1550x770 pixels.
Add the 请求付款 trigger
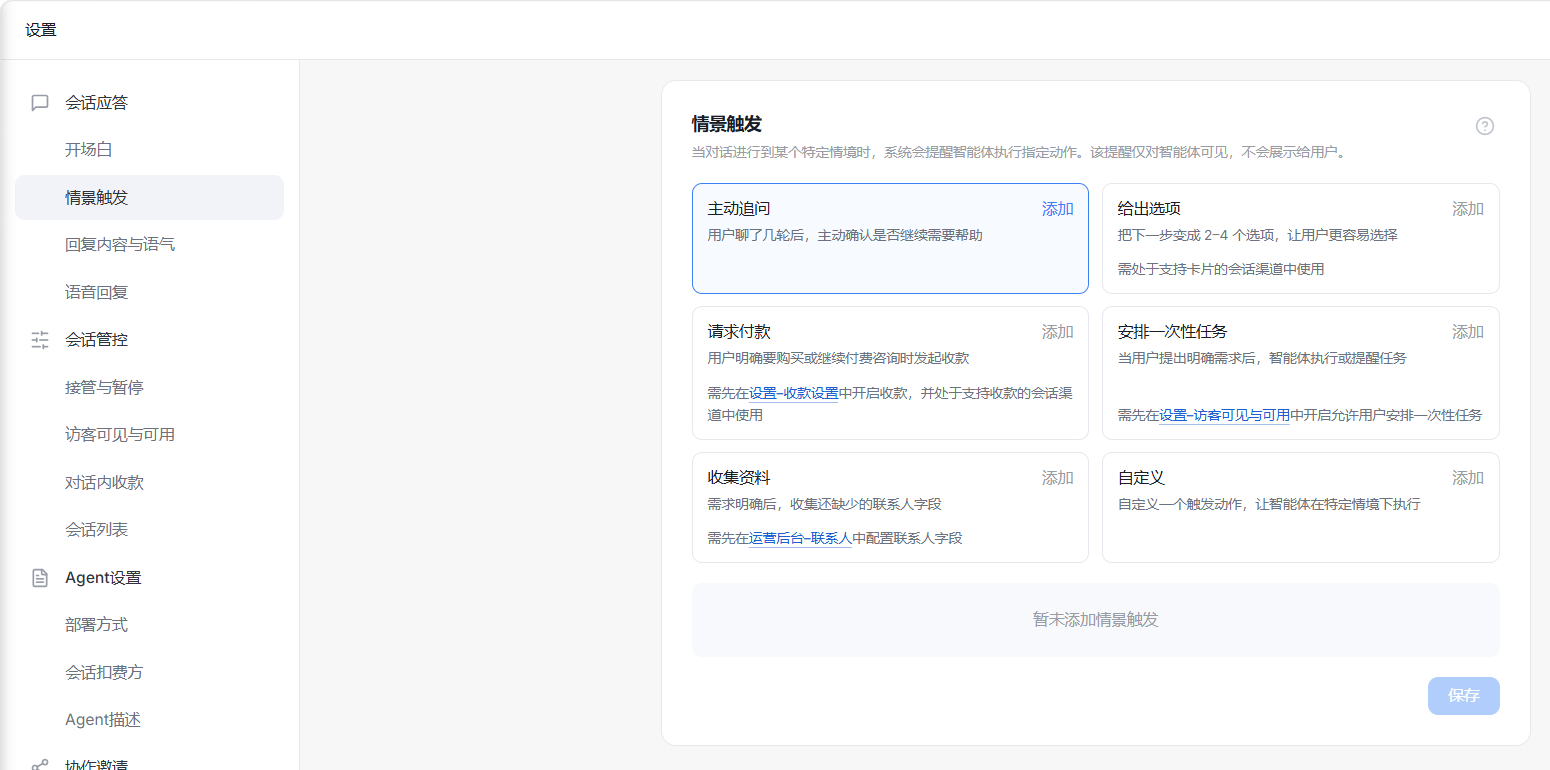point(1057,332)
